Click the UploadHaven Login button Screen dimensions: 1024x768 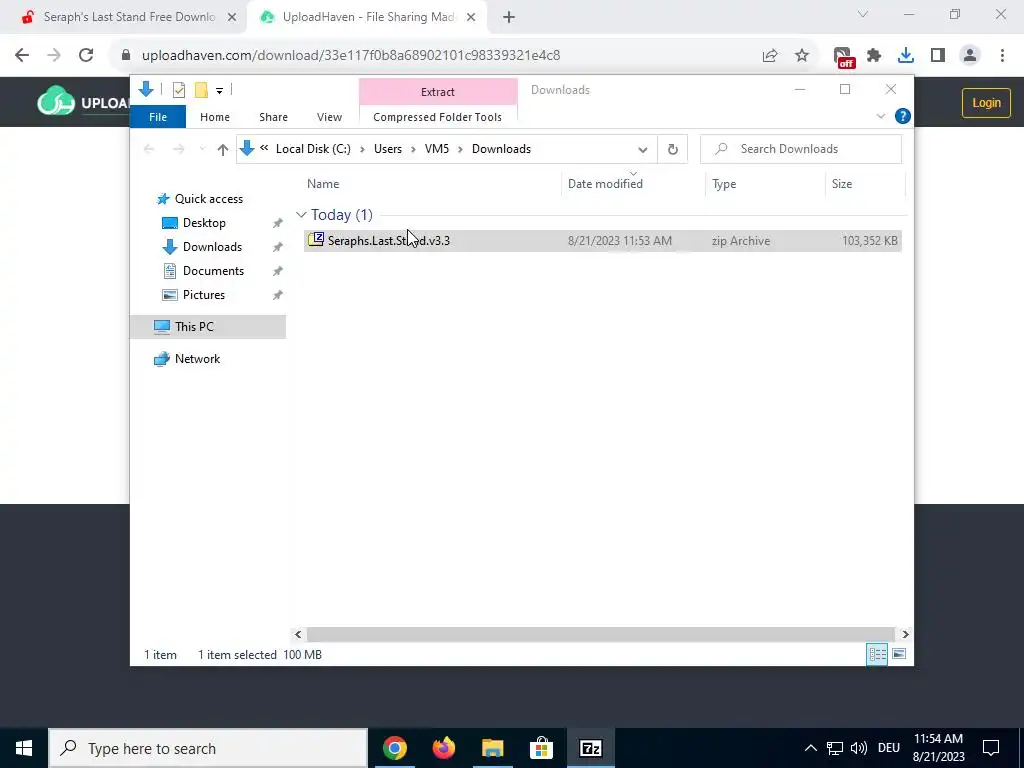[x=986, y=103]
